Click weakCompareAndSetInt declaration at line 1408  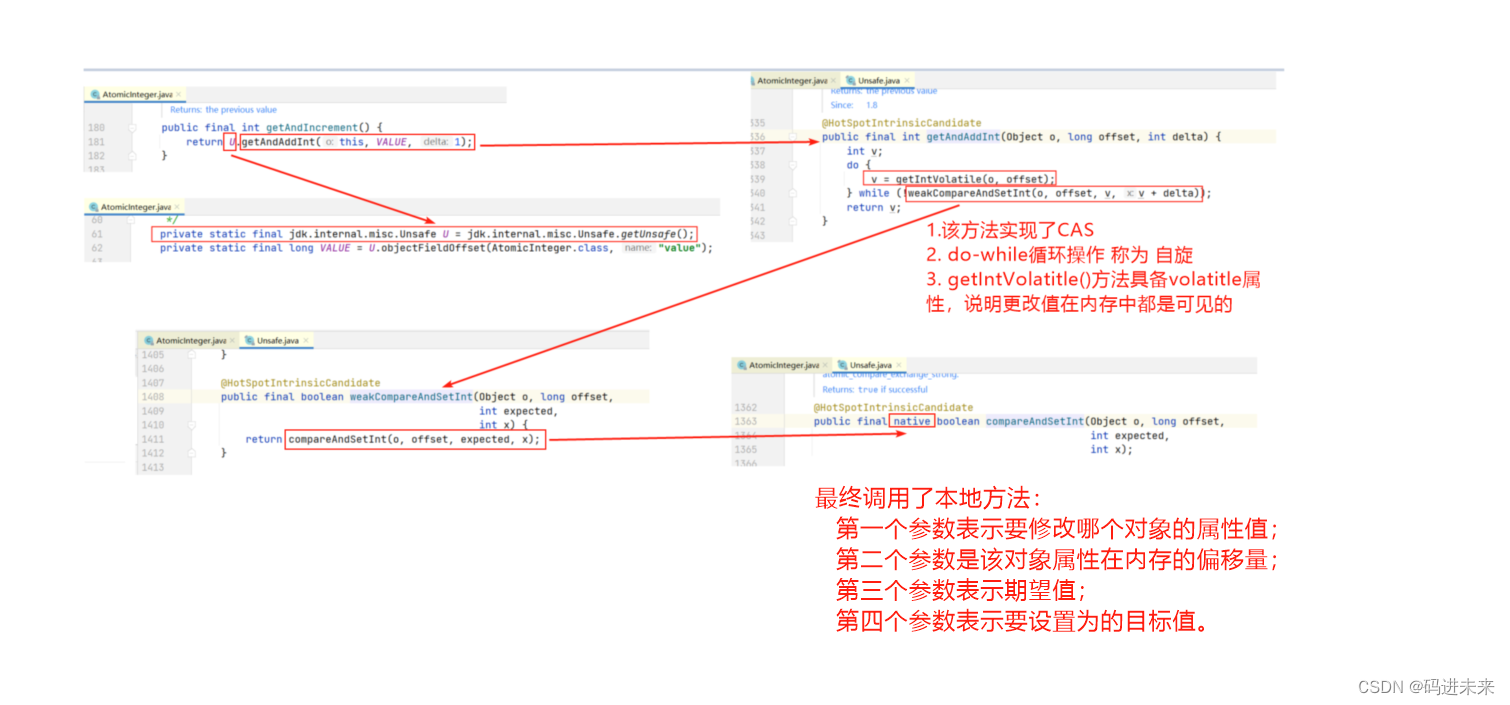click(411, 397)
